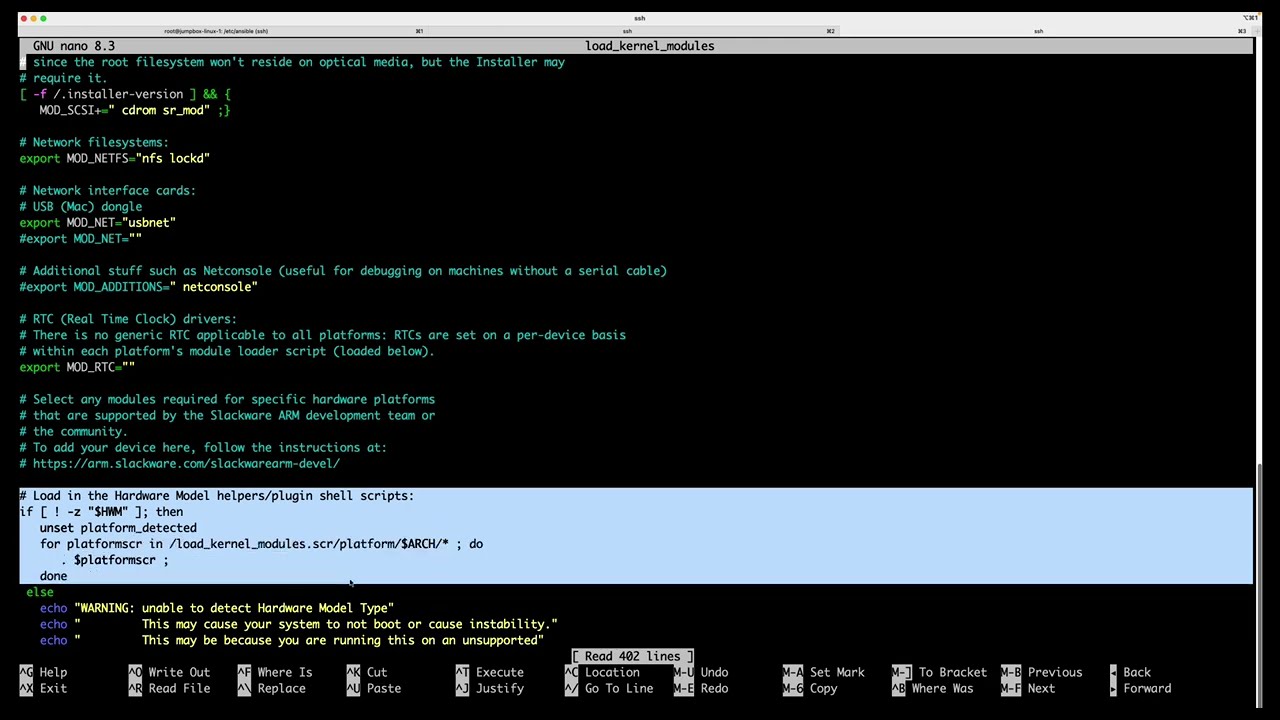
Task: Select the root@jumpbox-linux-1 terminal tab
Action: (x=216, y=31)
